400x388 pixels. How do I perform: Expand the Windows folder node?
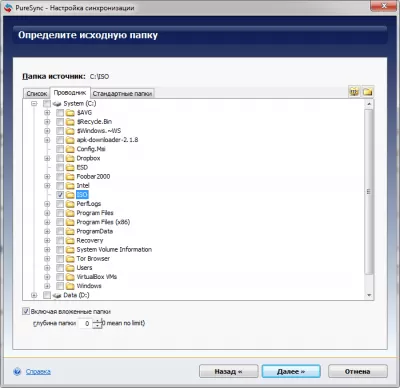tap(47, 286)
